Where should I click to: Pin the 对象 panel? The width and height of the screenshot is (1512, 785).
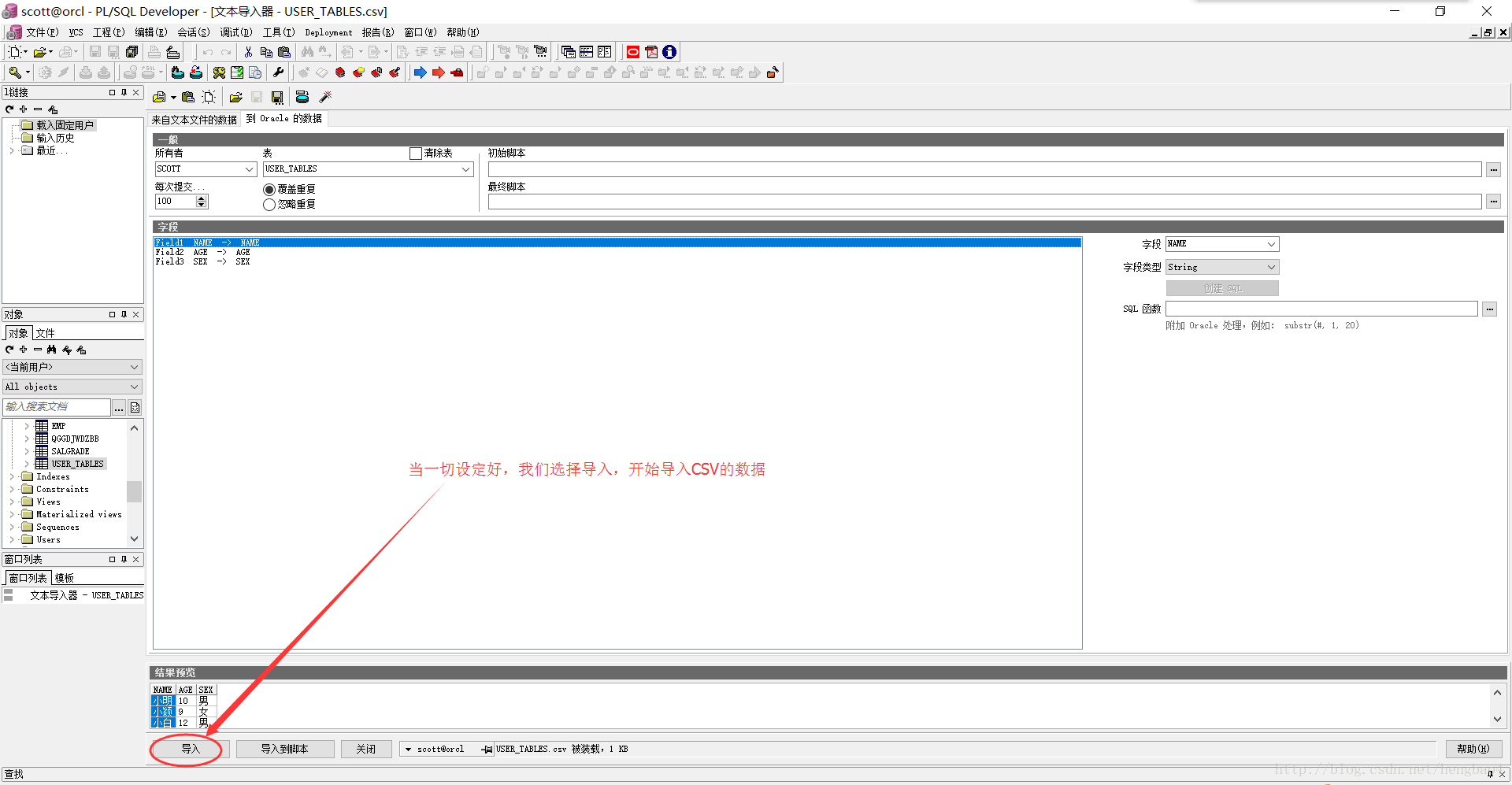point(124,314)
